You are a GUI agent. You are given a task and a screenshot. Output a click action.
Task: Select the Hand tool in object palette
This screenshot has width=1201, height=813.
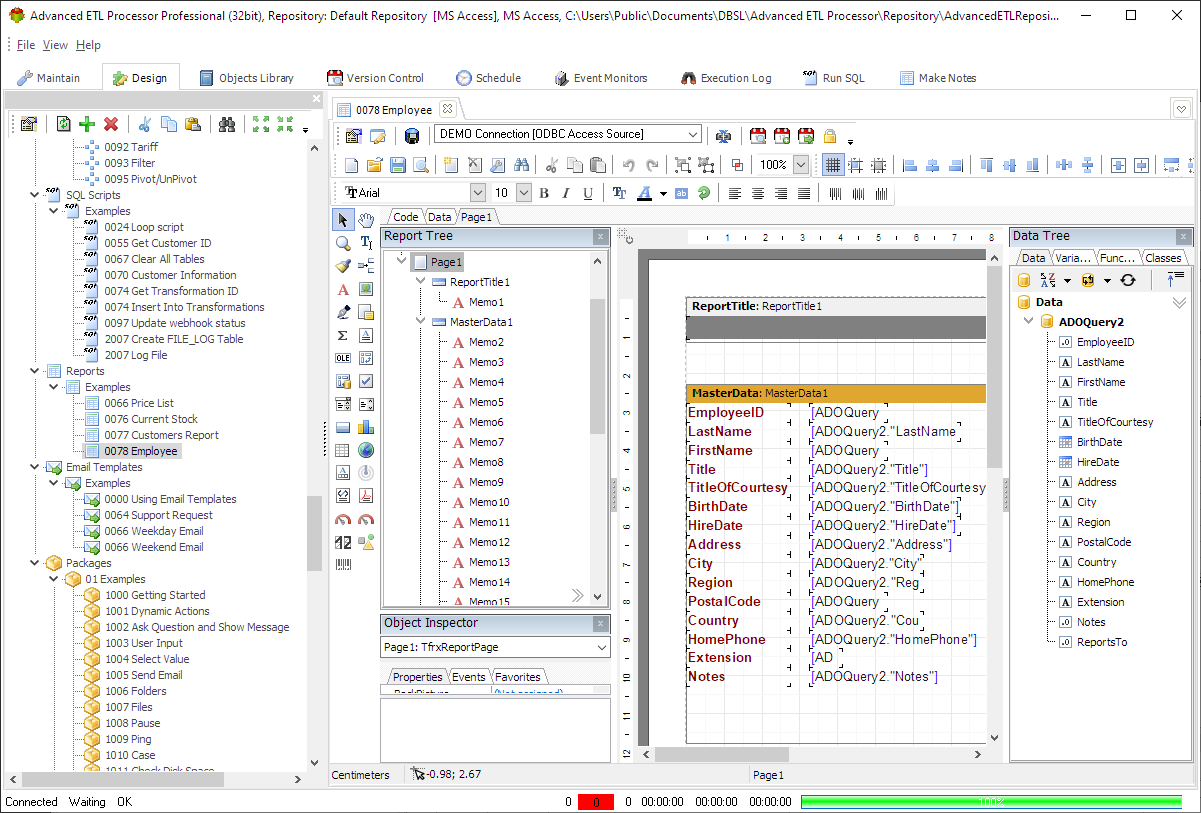point(366,220)
